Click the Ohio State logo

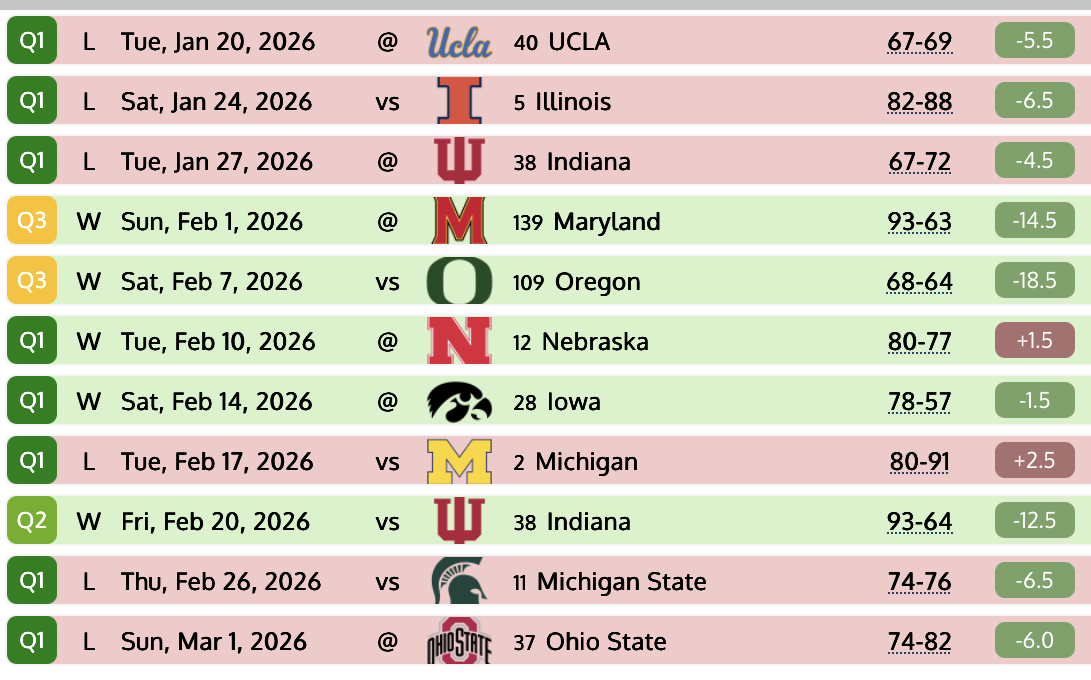(459, 642)
